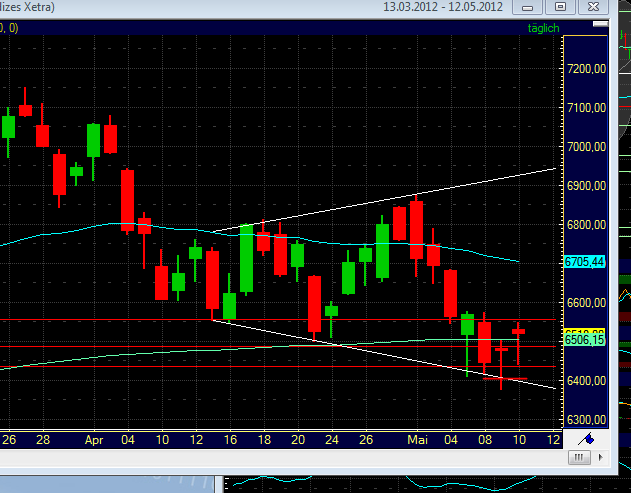Image resolution: width=631 pixels, height=493 pixels.
Task: Click the tall red candle above 04 April
Action: 128,200
